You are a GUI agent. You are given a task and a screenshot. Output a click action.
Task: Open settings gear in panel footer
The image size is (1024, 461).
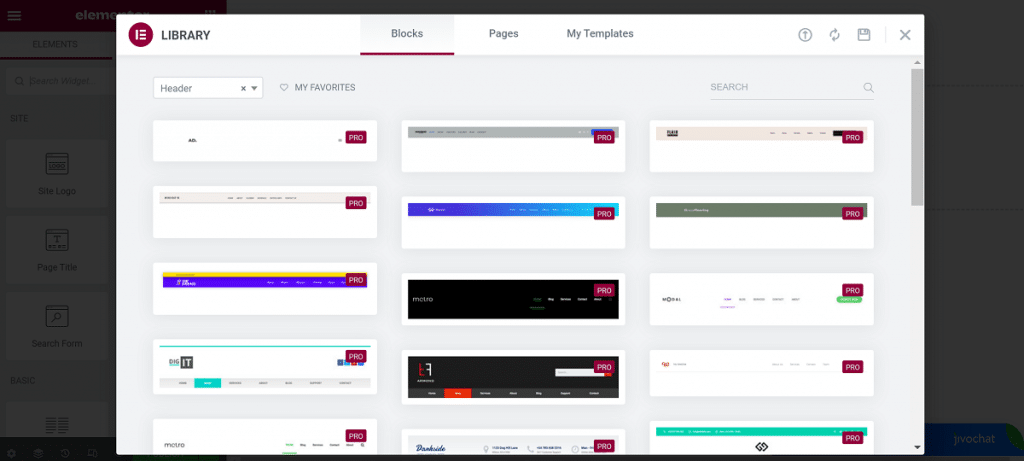12,453
